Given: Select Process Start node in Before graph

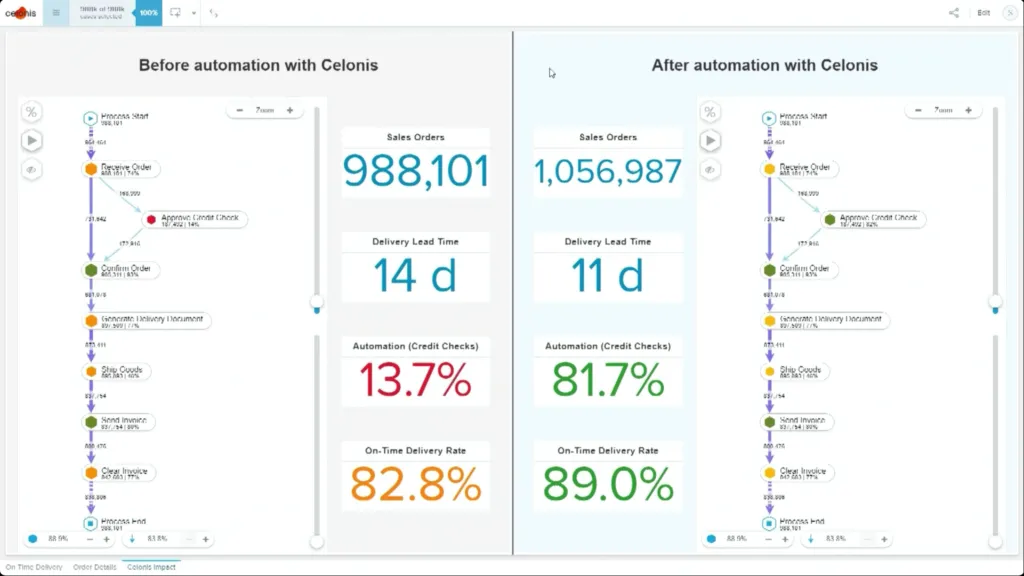Looking at the screenshot, I should tap(90, 118).
